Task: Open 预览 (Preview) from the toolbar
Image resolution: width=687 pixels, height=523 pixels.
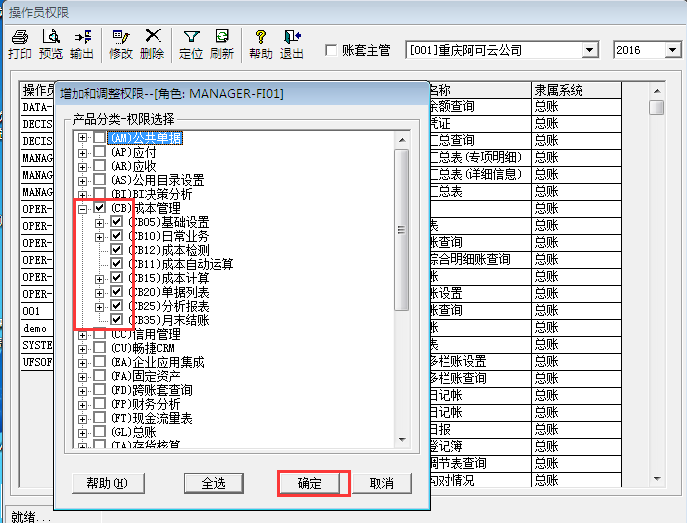Action: tap(51, 44)
